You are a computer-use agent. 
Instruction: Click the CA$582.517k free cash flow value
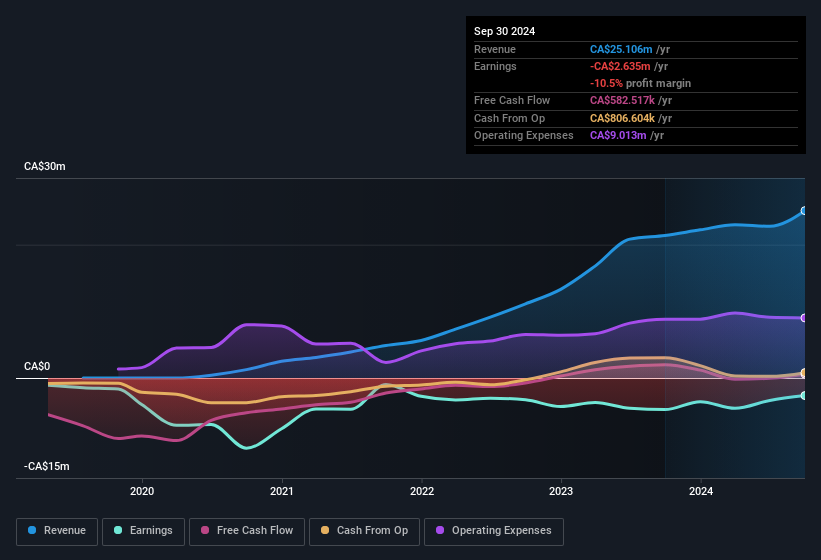pyautogui.click(x=622, y=100)
